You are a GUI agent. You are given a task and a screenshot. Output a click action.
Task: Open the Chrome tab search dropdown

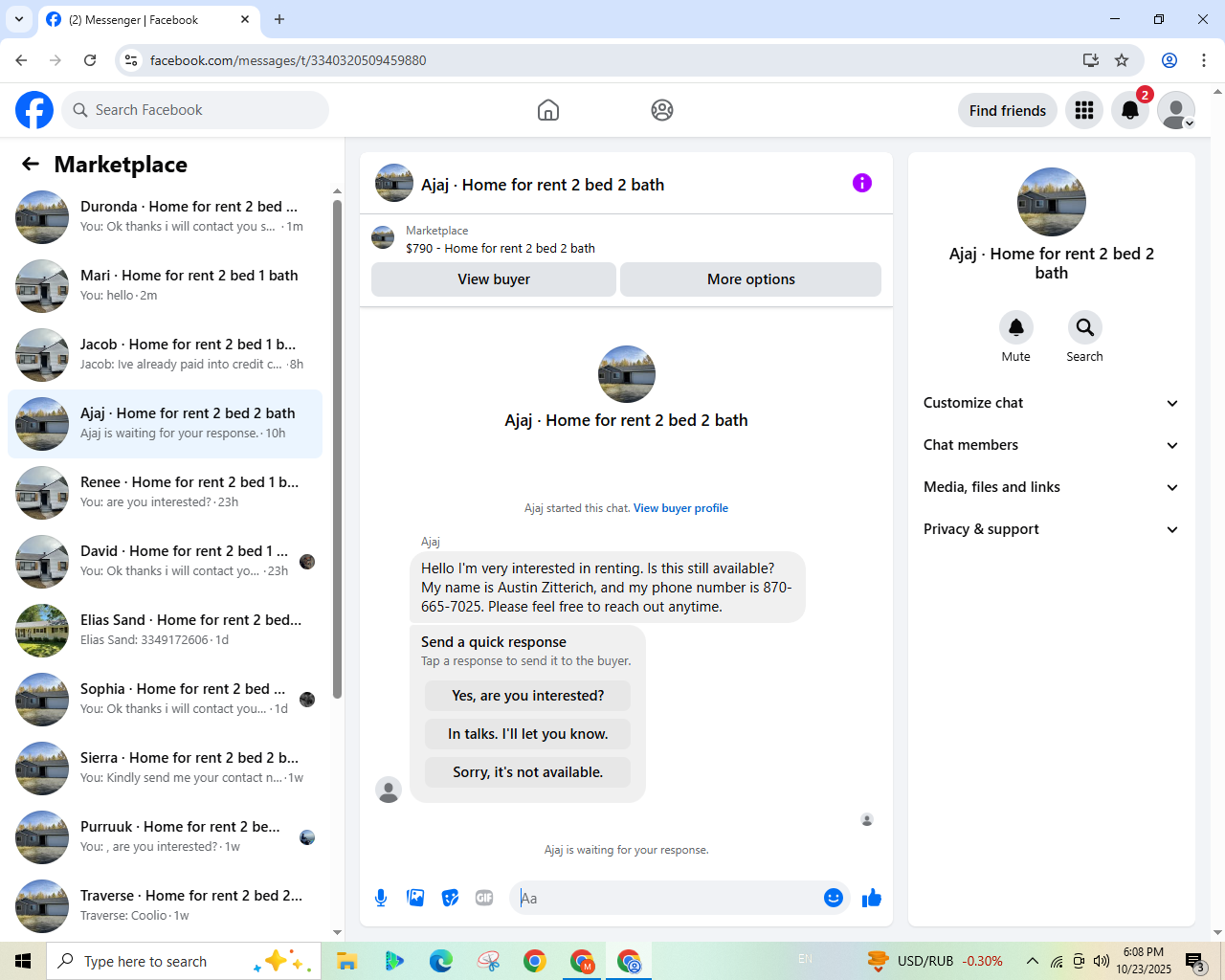[19, 19]
